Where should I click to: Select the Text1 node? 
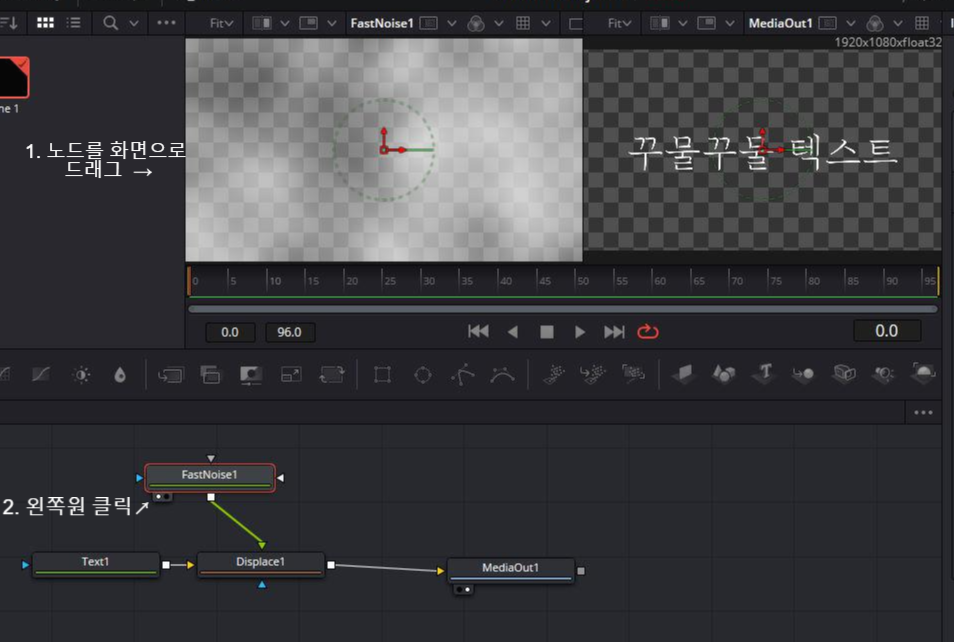pyautogui.click(x=96, y=563)
